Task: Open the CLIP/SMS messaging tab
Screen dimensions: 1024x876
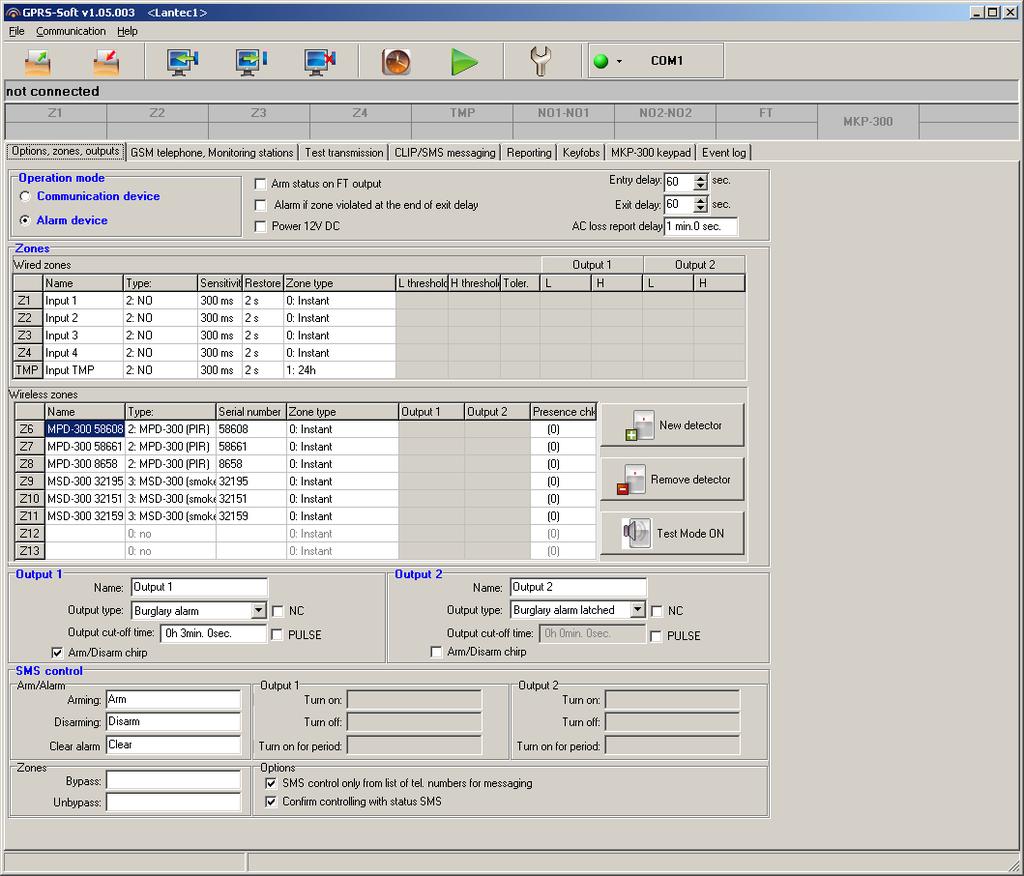Action: [445, 153]
